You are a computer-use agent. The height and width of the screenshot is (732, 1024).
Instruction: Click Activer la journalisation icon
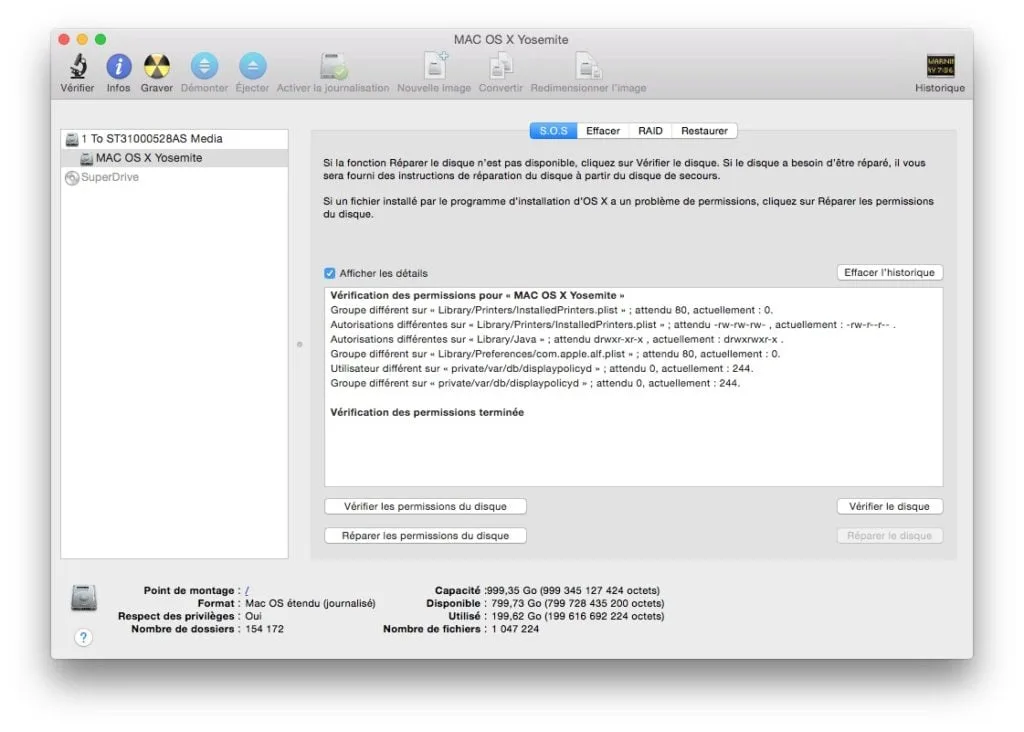(333, 66)
